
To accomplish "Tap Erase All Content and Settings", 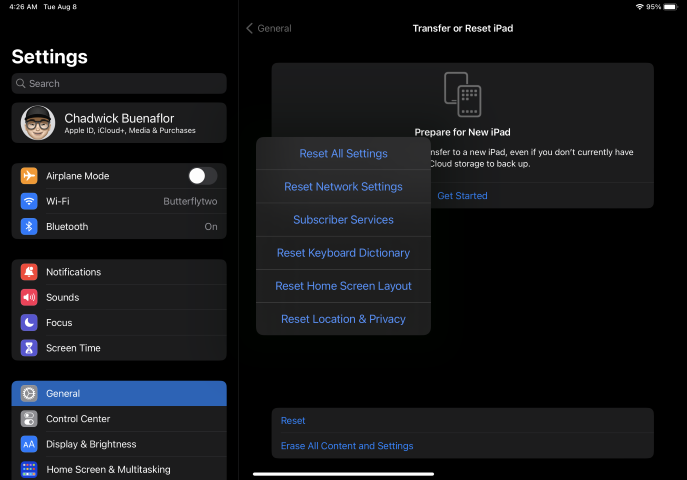I will pyautogui.click(x=463, y=446).
